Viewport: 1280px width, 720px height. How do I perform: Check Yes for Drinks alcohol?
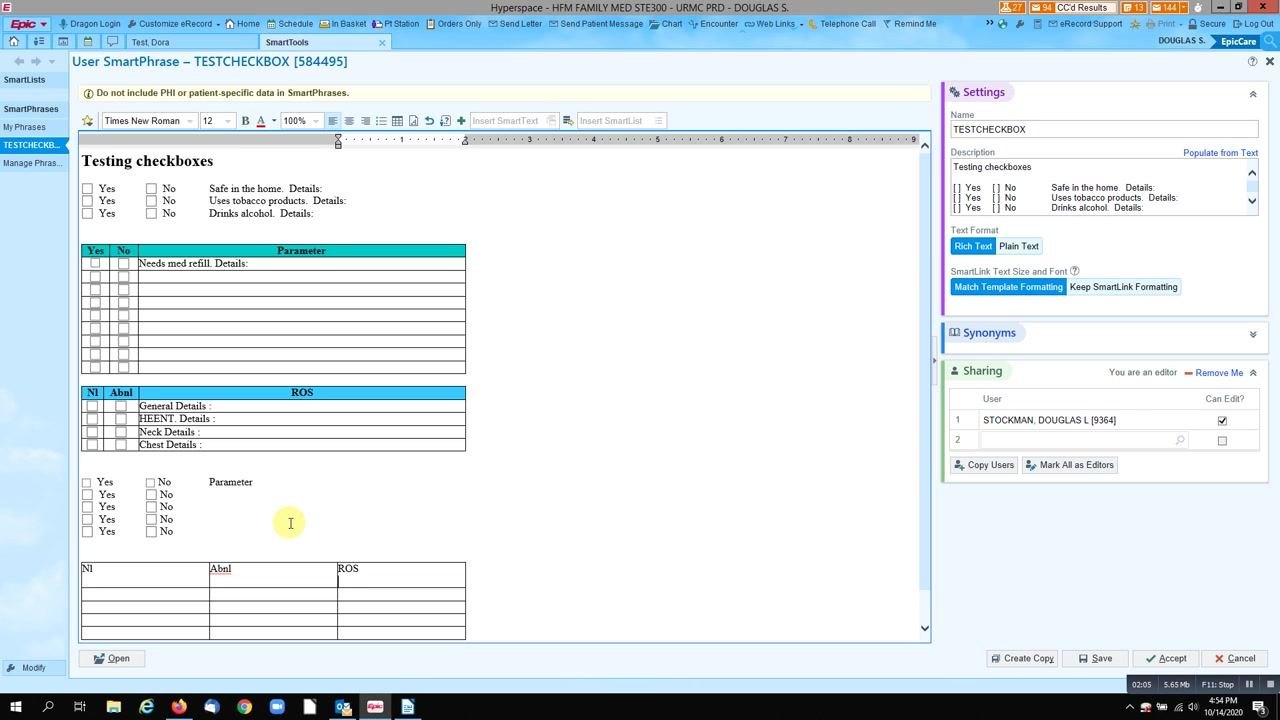(x=87, y=213)
